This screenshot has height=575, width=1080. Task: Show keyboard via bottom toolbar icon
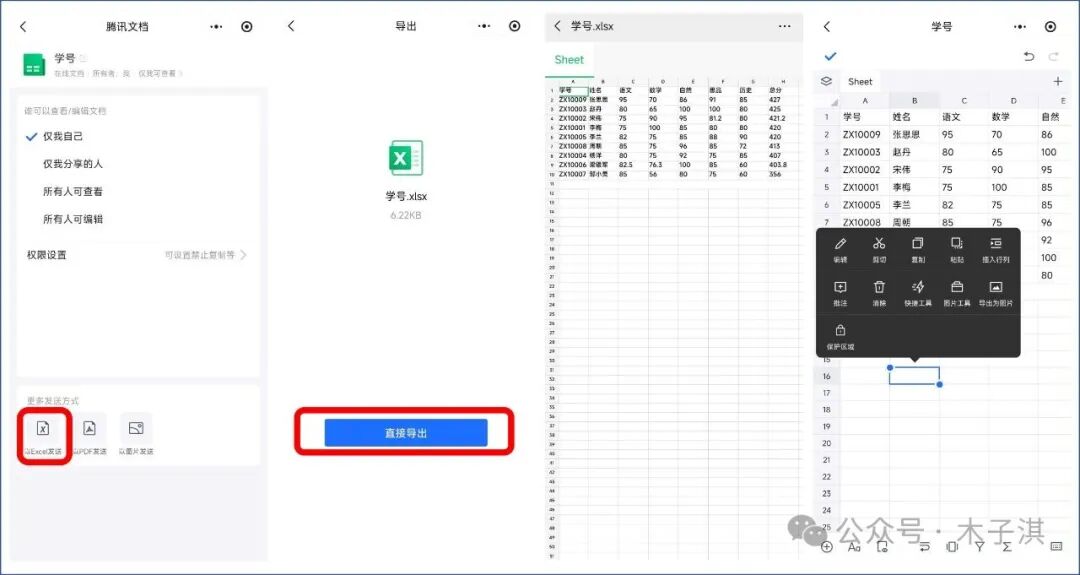[x=1057, y=547]
